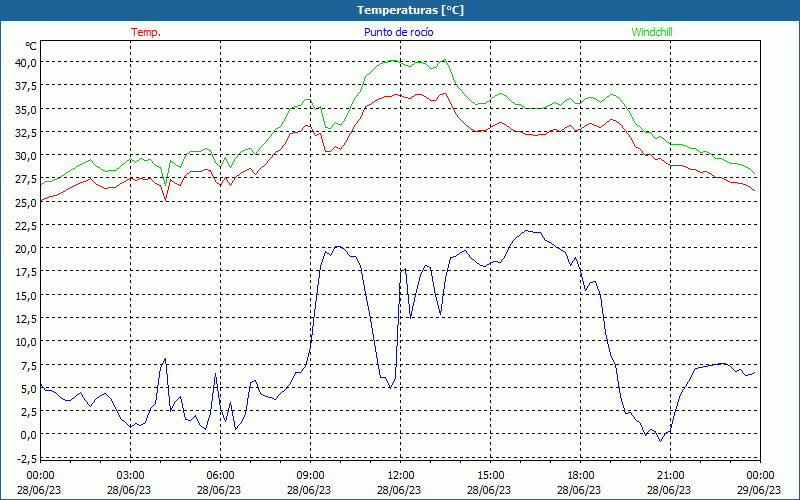Viewport: 800px width, 500px height.
Task: Click the '25,0' y-axis value
Action: [x=27, y=203]
